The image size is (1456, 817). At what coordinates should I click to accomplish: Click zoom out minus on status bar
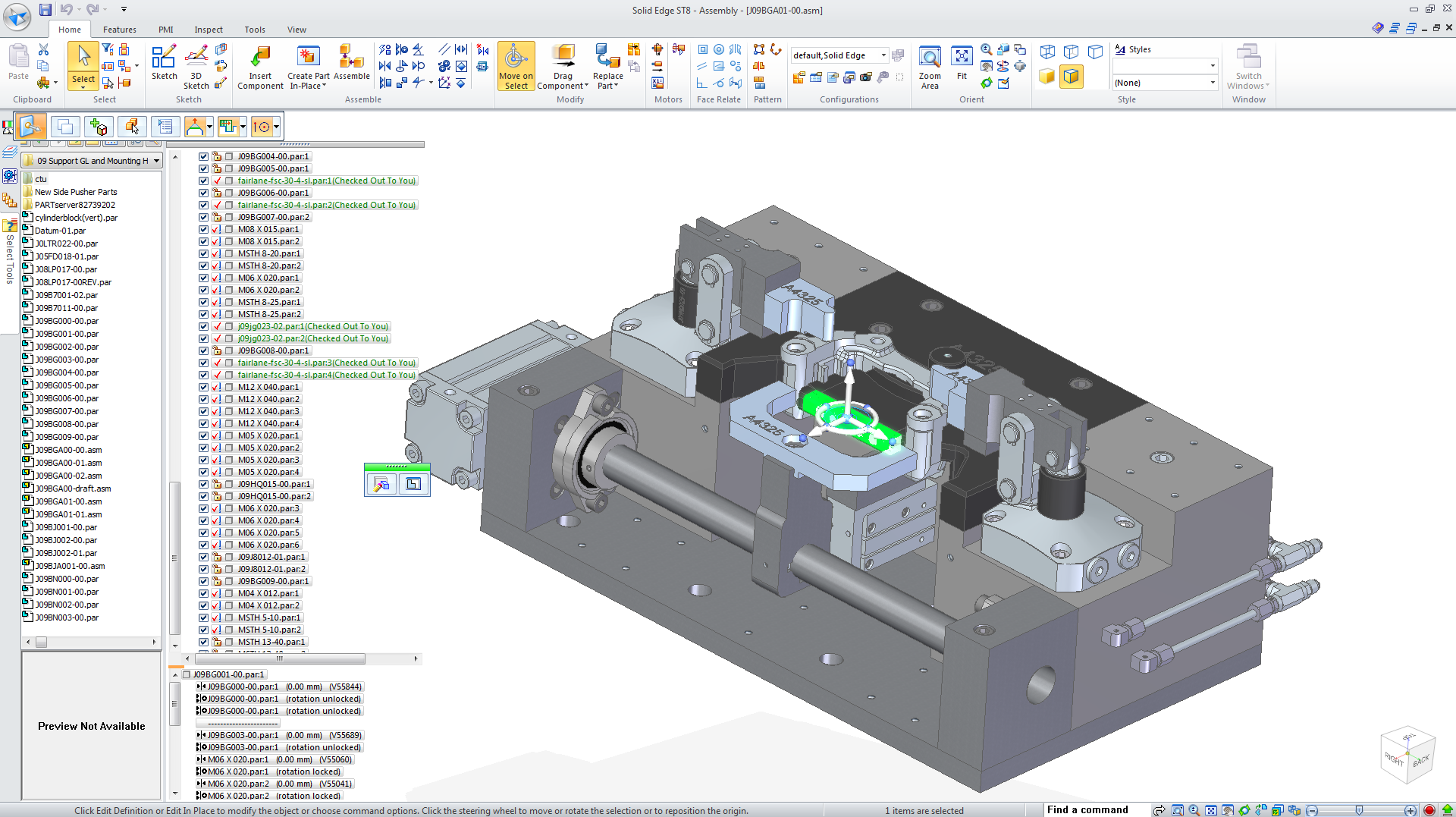point(1313,810)
